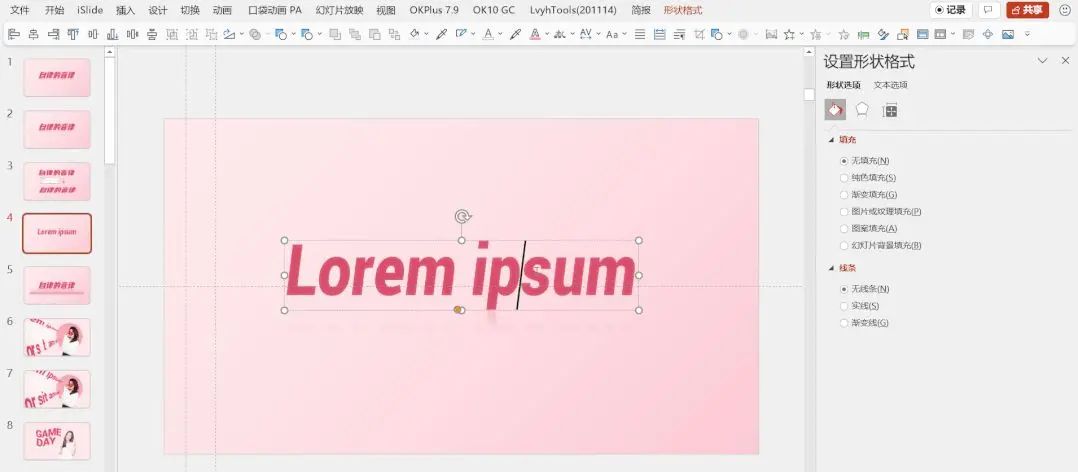Switch to the 插入 ribbon tab
1078x472 pixels.
[x=126, y=10]
